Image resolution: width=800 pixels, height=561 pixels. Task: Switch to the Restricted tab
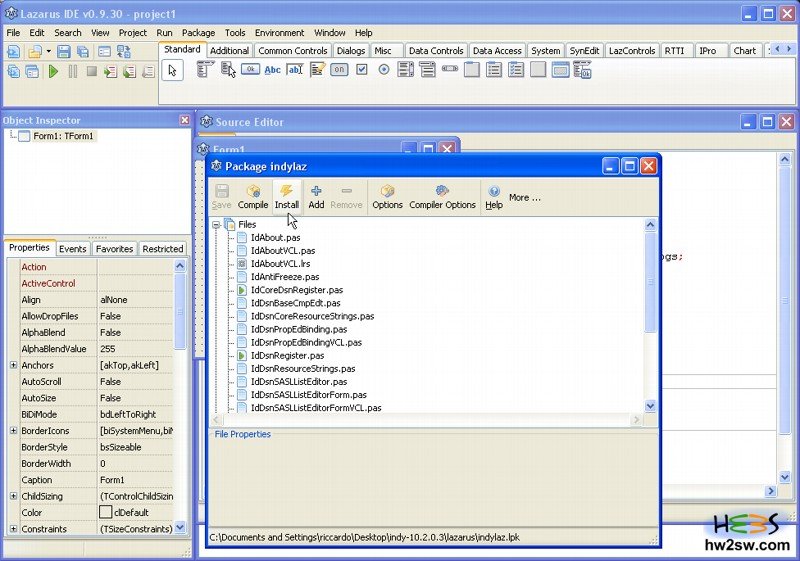(x=163, y=249)
